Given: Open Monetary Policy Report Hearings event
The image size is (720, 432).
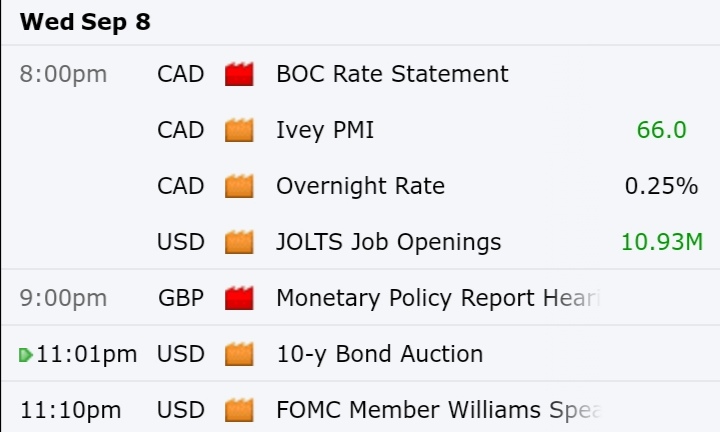Looking at the screenshot, I should [439, 298].
